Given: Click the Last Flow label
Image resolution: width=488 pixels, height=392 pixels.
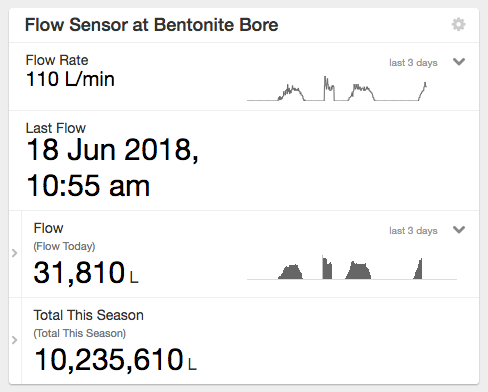Looking at the screenshot, I should [56, 128].
